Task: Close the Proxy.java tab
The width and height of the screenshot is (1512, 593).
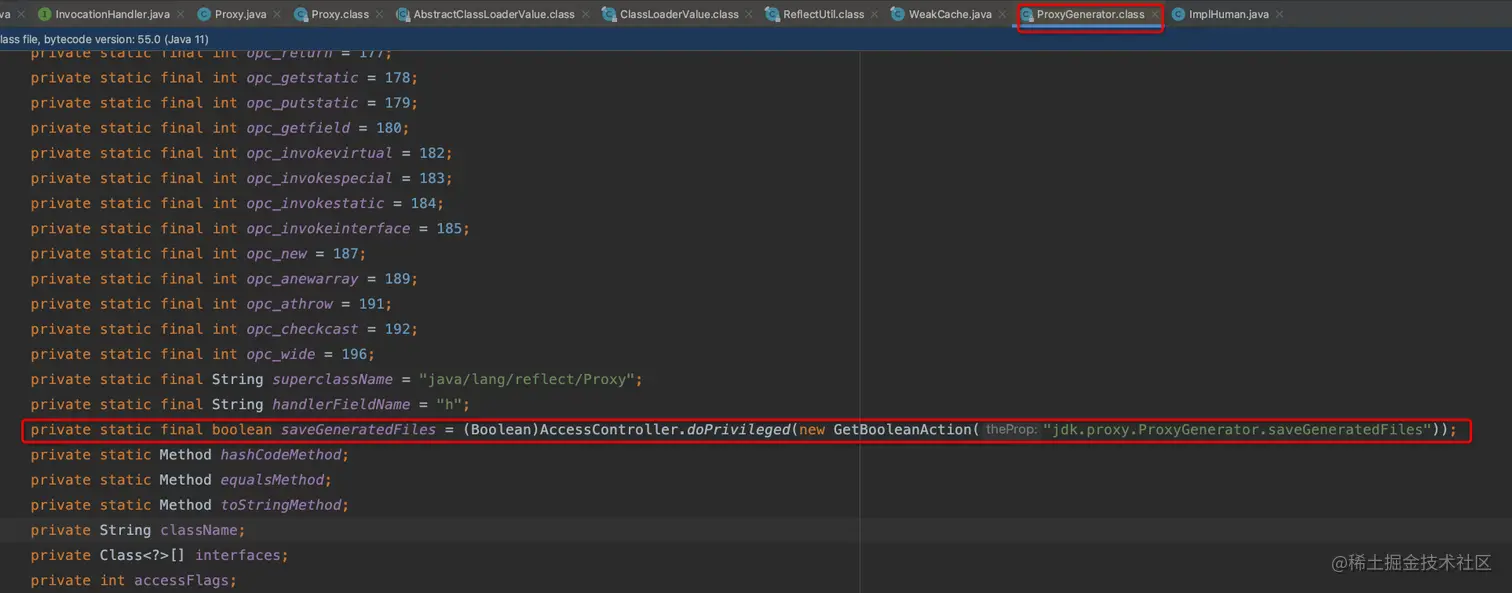Action: click(x=278, y=15)
